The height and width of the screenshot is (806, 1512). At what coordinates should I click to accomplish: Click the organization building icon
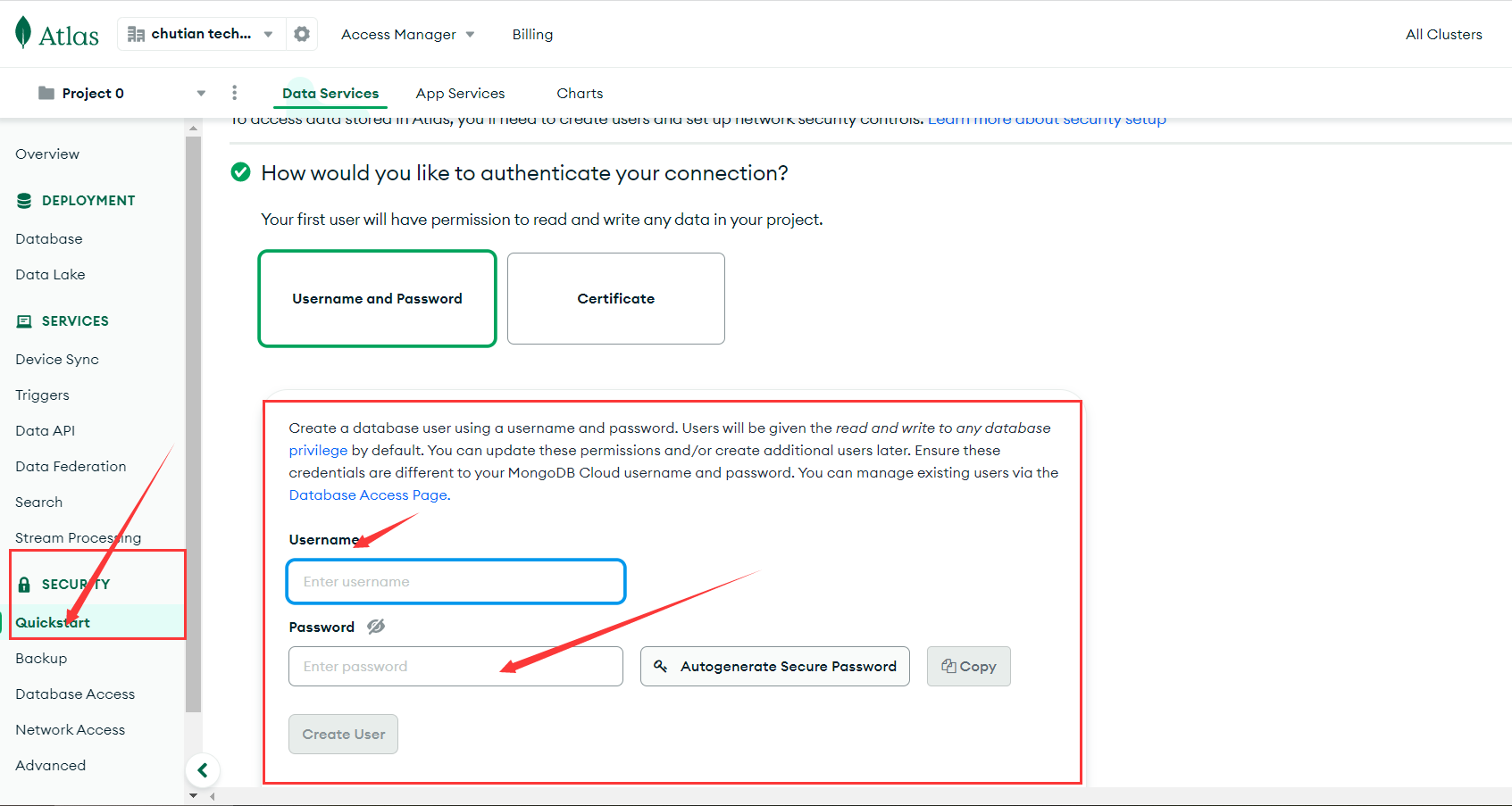tap(136, 34)
